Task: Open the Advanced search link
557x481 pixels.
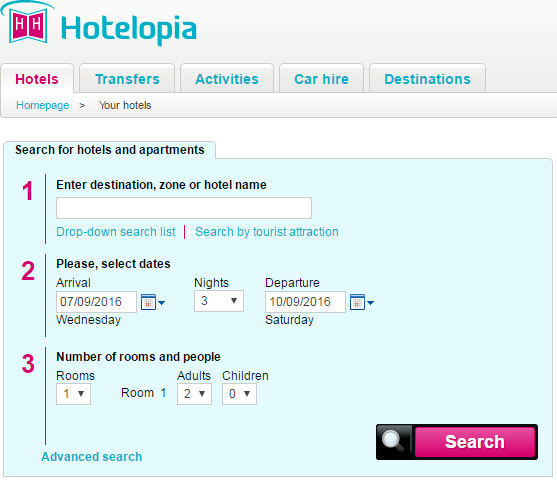Action: point(92,456)
